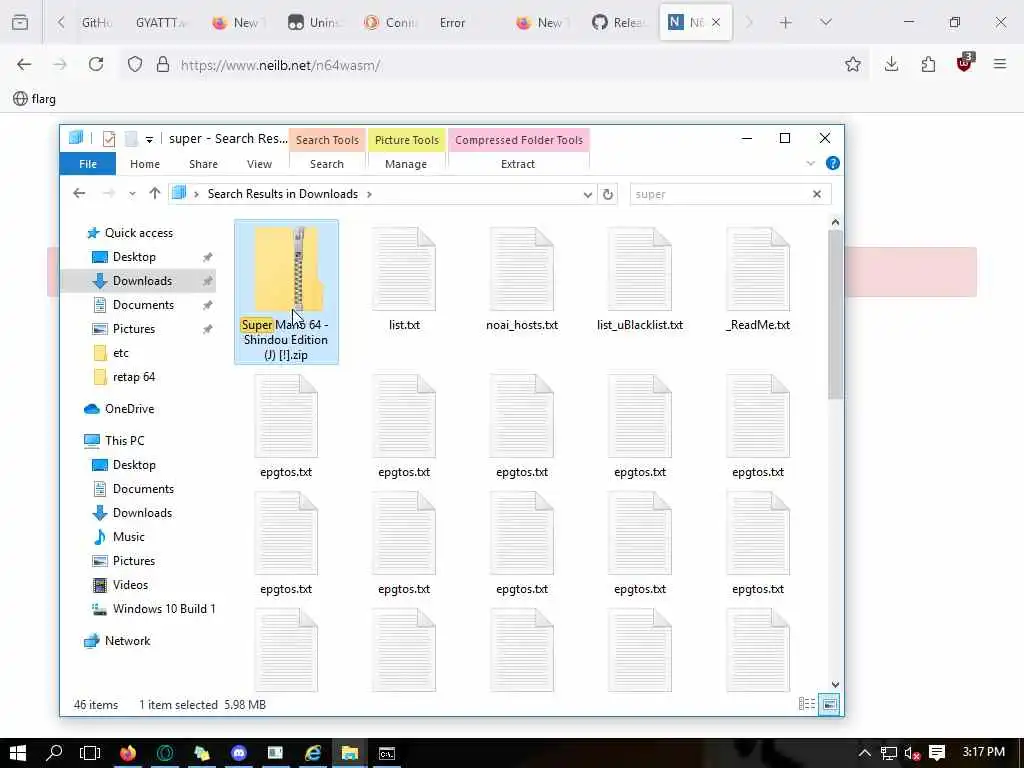Image resolution: width=1024 pixels, height=768 pixels.
Task: Open pinned Pictures under Quick access
Action: [133, 329]
